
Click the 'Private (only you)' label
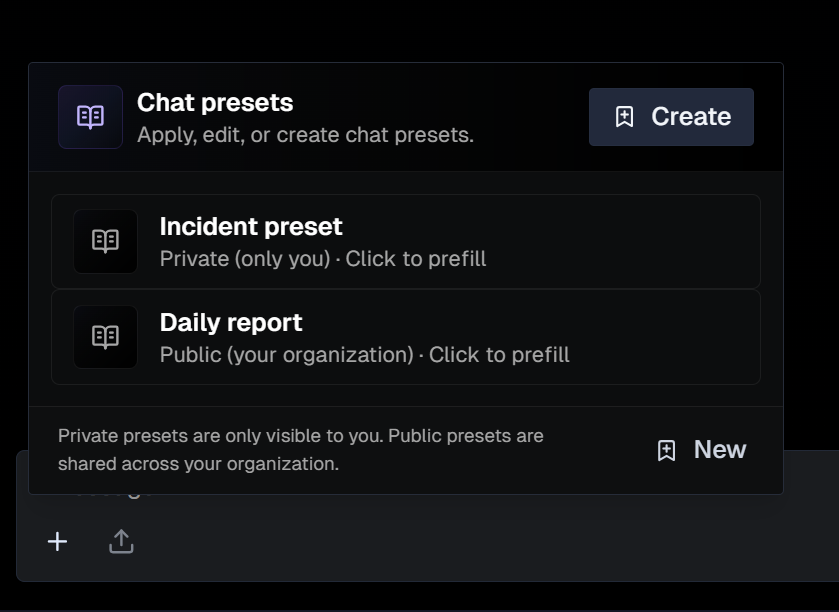247,256
